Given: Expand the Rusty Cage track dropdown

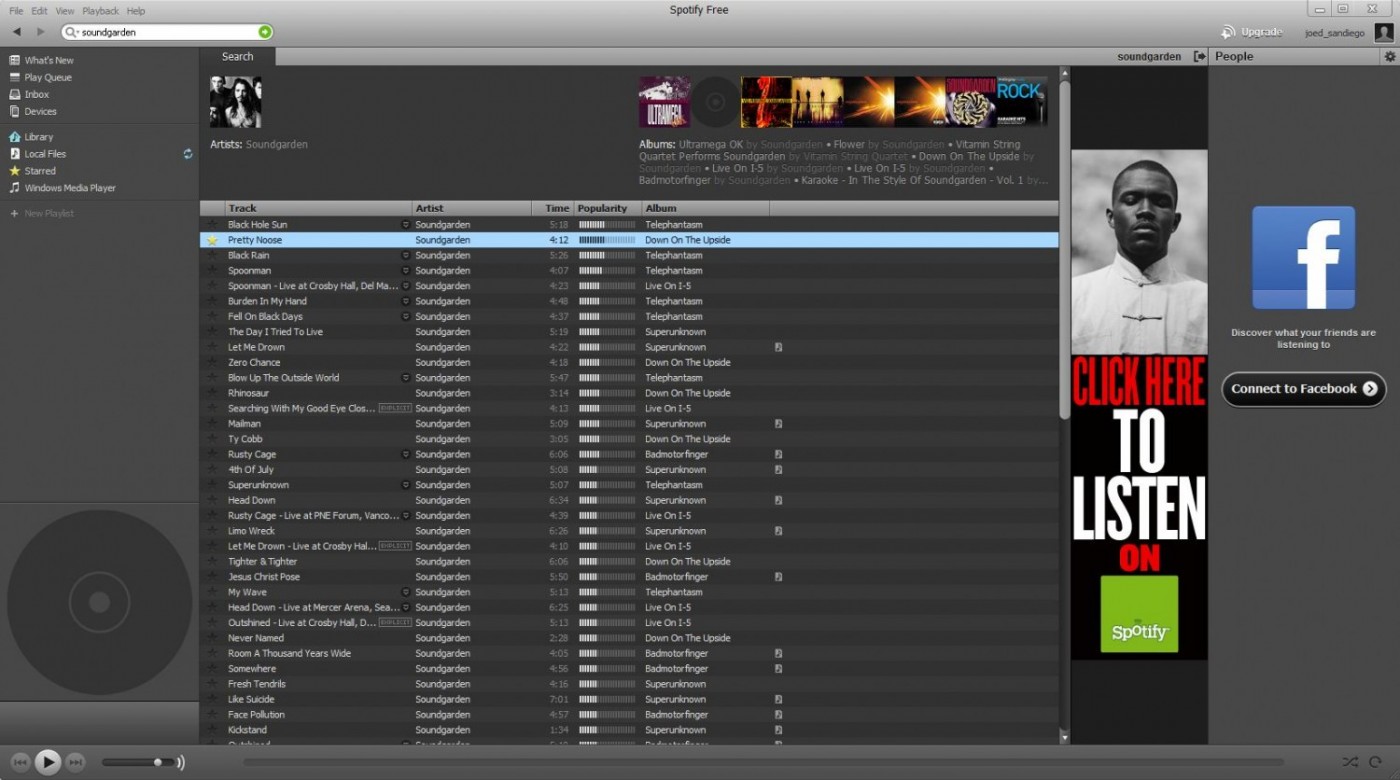Looking at the screenshot, I should (405, 455).
